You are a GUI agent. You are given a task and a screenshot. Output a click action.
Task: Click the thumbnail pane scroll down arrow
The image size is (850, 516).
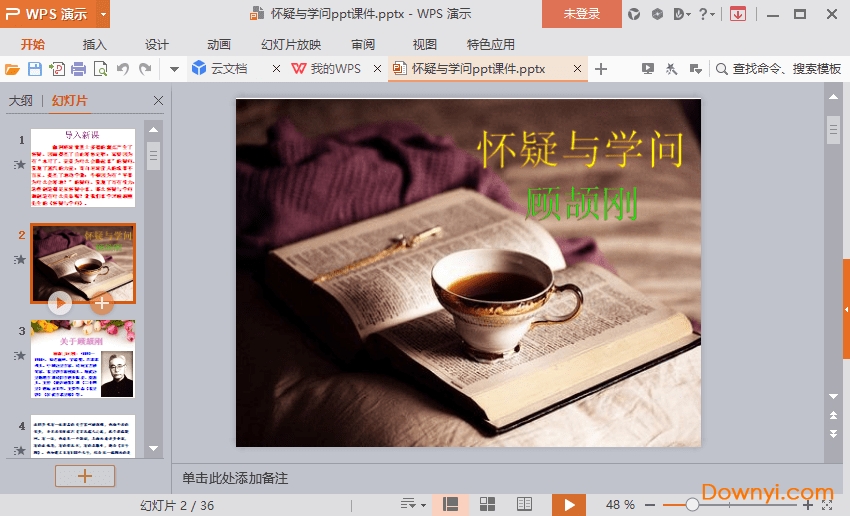153,448
